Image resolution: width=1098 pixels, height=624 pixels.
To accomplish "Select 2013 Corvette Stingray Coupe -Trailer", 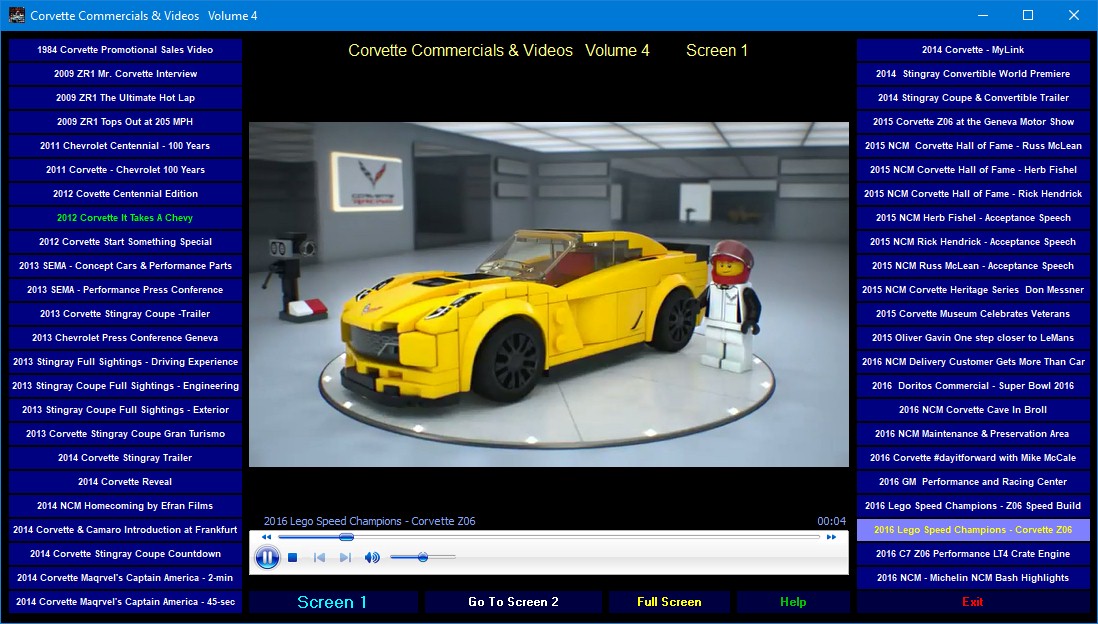I will [x=125, y=314].
